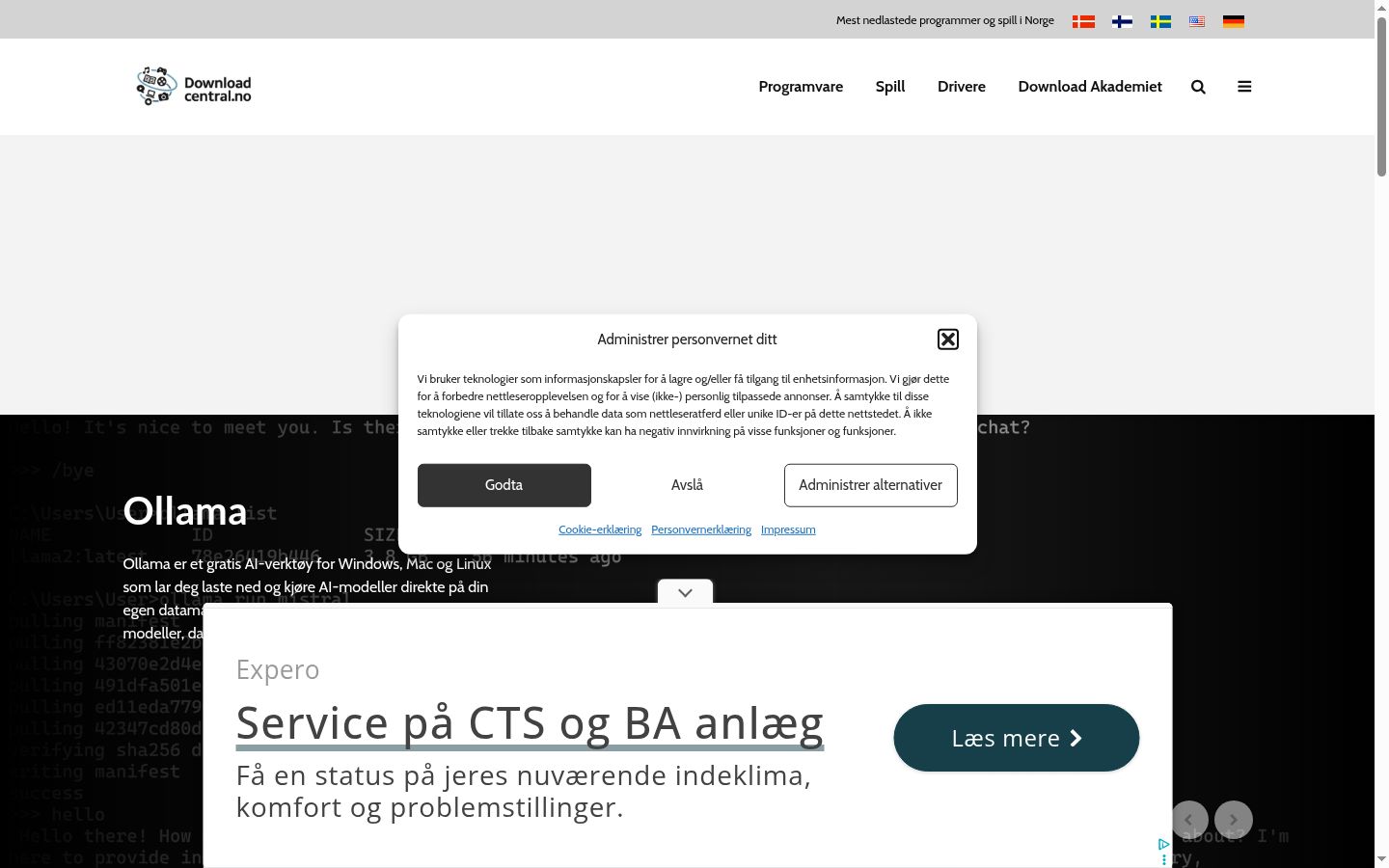
Task: Close the privacy dialog with the X
Action: coord(948,339)
